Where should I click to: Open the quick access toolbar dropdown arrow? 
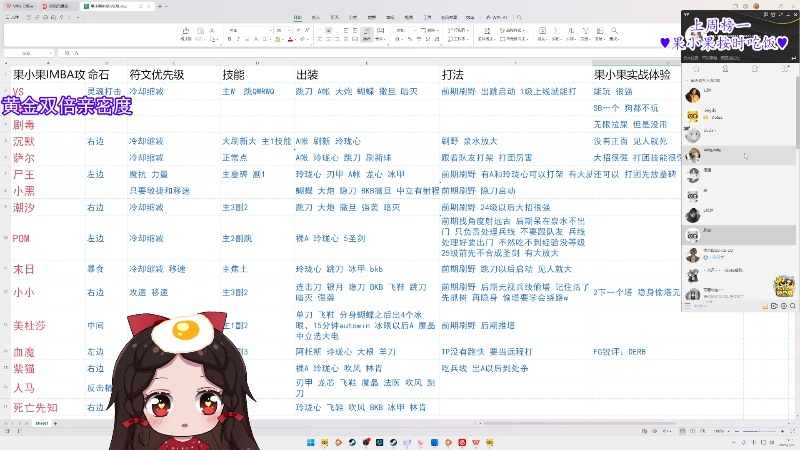(x=78, y=17)
